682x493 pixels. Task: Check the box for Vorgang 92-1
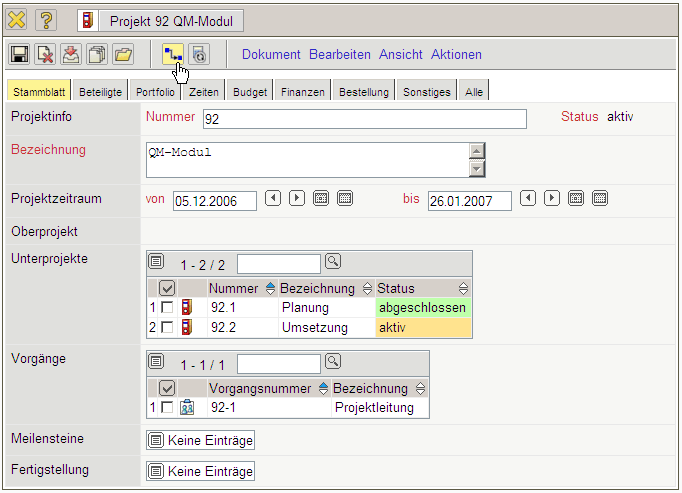point(167,407)
